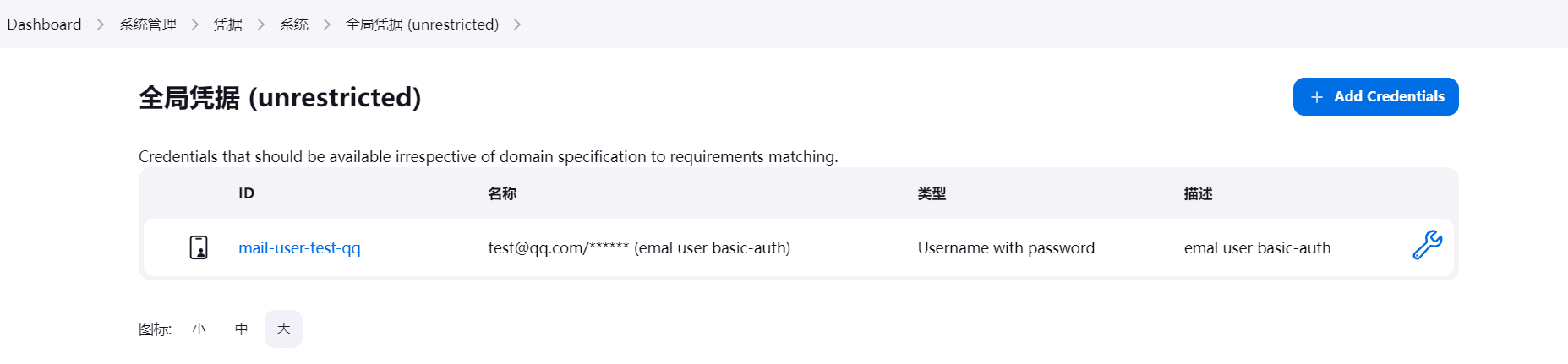Click 全局凭据 (unrestricted) breadcrumb

tap(422, 24)
